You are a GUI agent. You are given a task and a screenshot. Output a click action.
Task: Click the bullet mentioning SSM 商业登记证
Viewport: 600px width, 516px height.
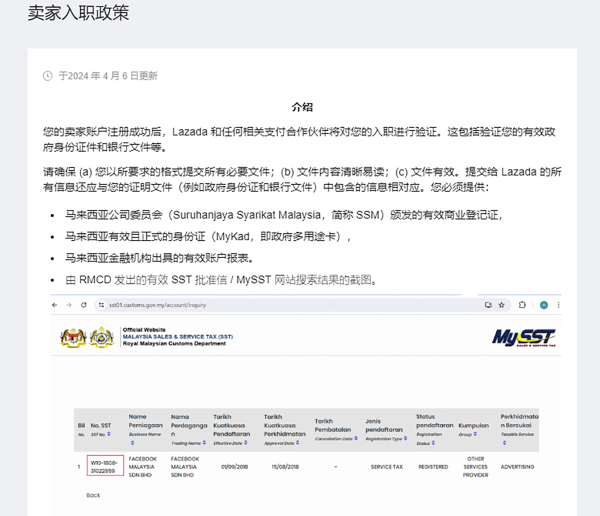284,215
